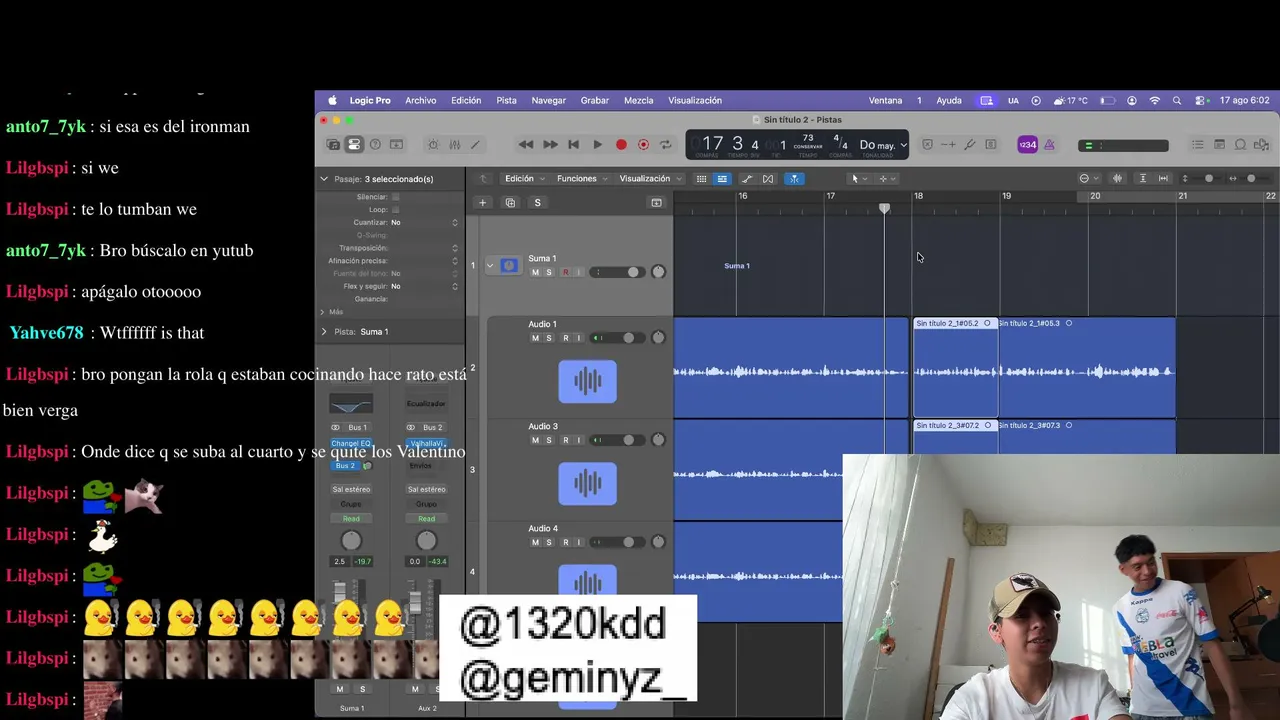Open the Loop Browser button
Screen dimensions: 1280x720
coord(1240,145)
